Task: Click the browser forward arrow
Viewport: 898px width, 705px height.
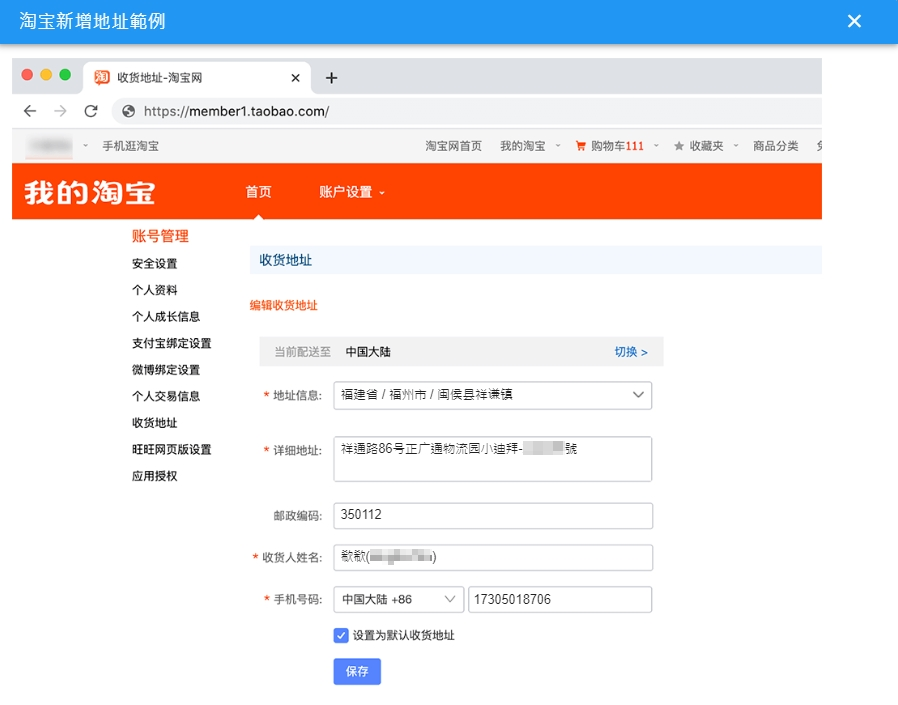Action: click(60, 111)
